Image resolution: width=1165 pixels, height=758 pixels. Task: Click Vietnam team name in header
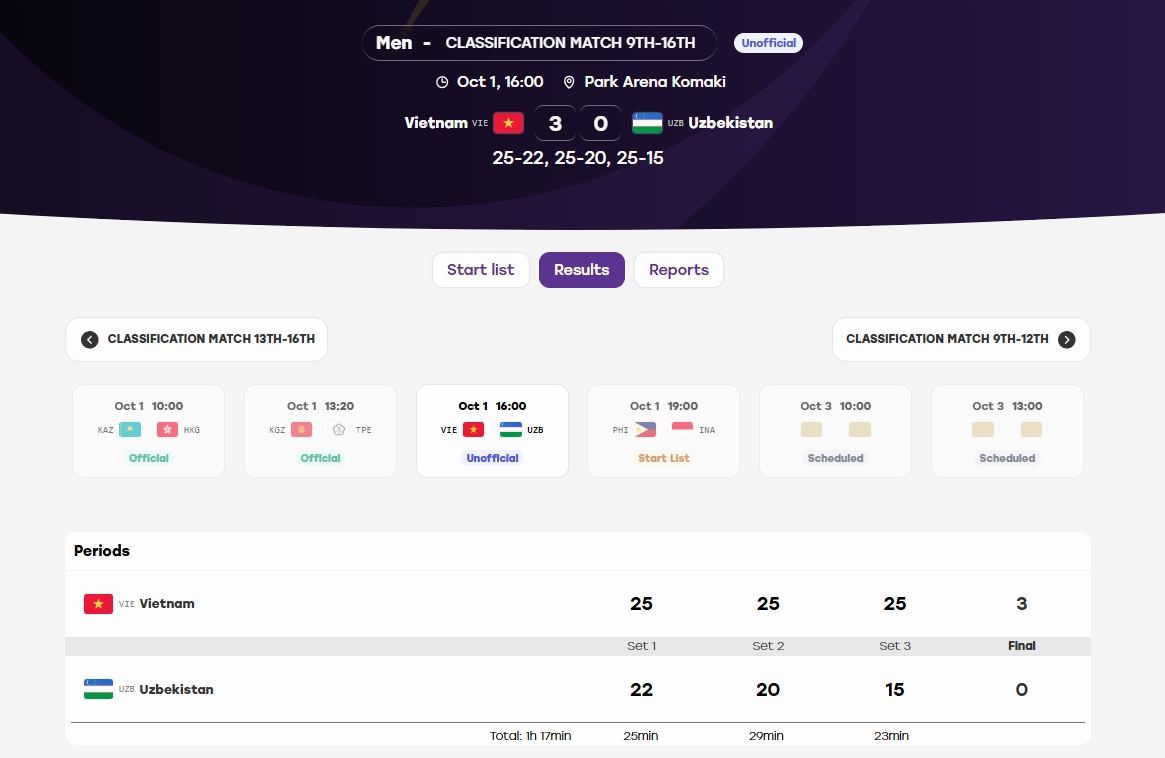[435, 123]
